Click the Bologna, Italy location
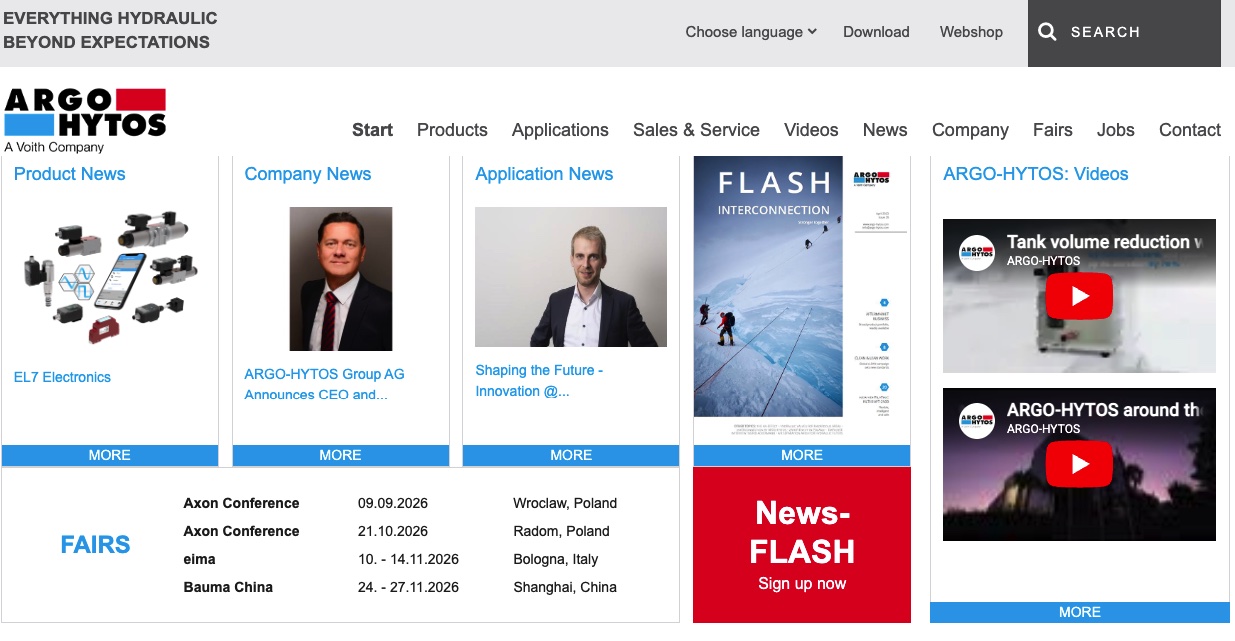 [556, 559]
